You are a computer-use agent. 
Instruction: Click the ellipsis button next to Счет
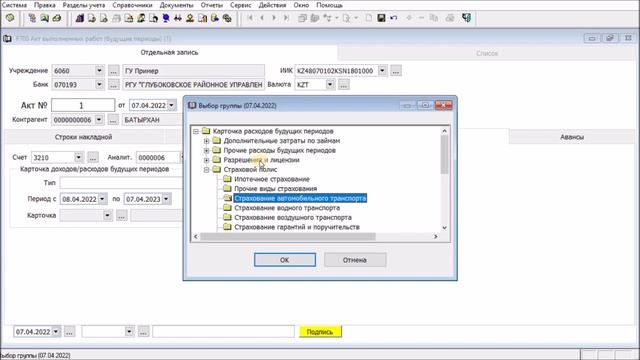[x=93, y=157]
